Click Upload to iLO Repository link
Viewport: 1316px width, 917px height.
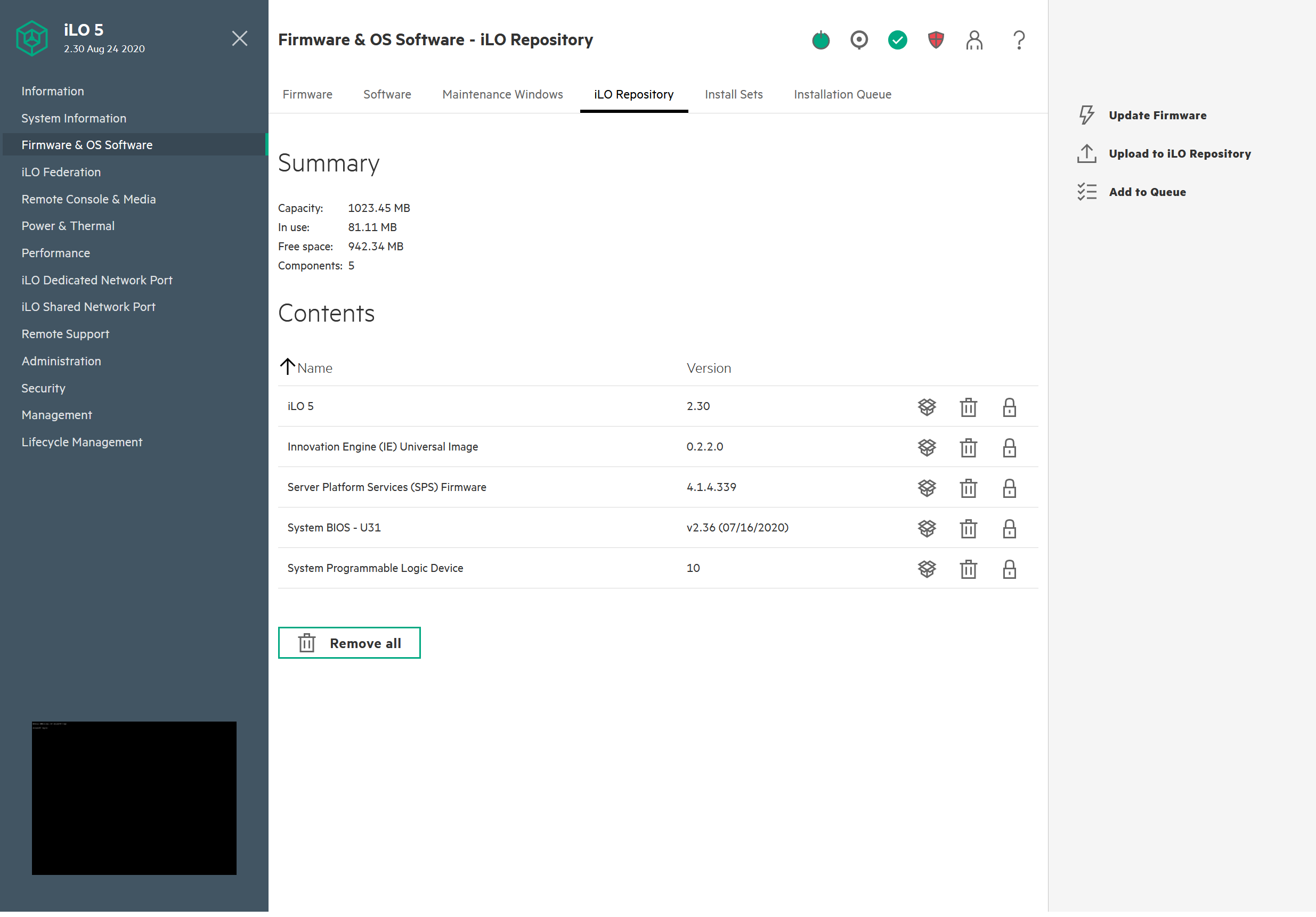tap(1179, 153)
